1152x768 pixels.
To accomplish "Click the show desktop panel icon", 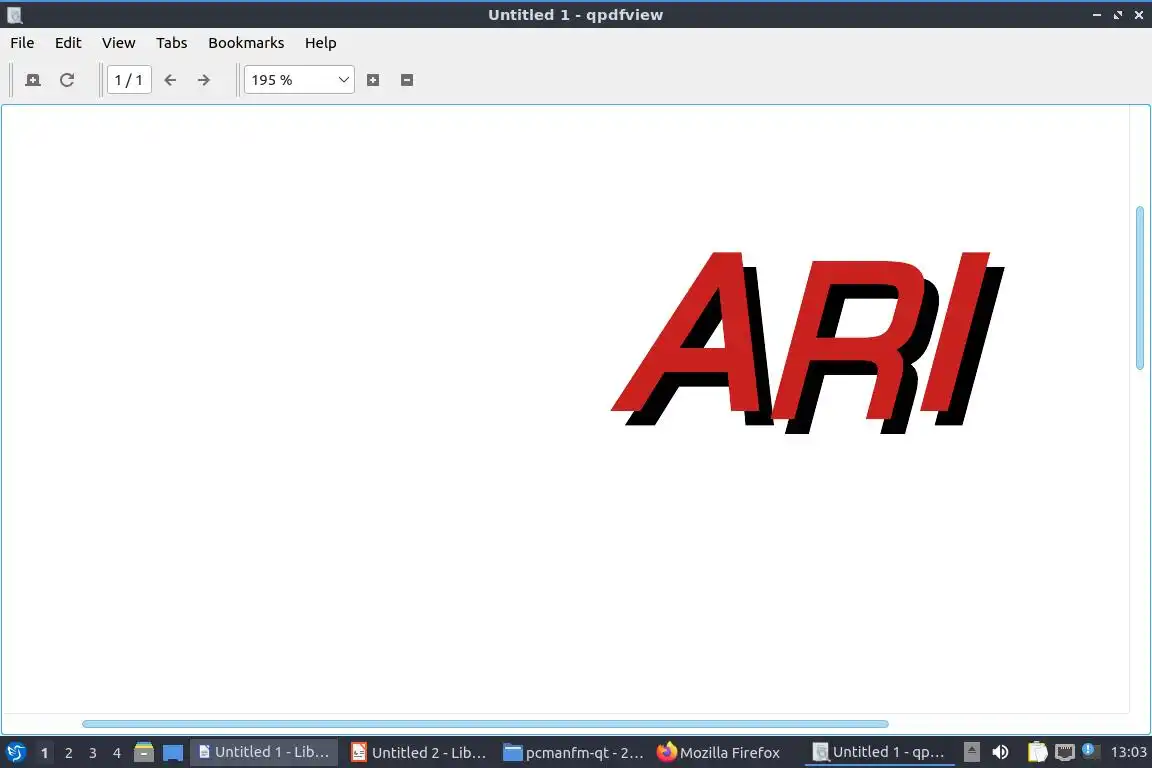I will coord(173,753).
